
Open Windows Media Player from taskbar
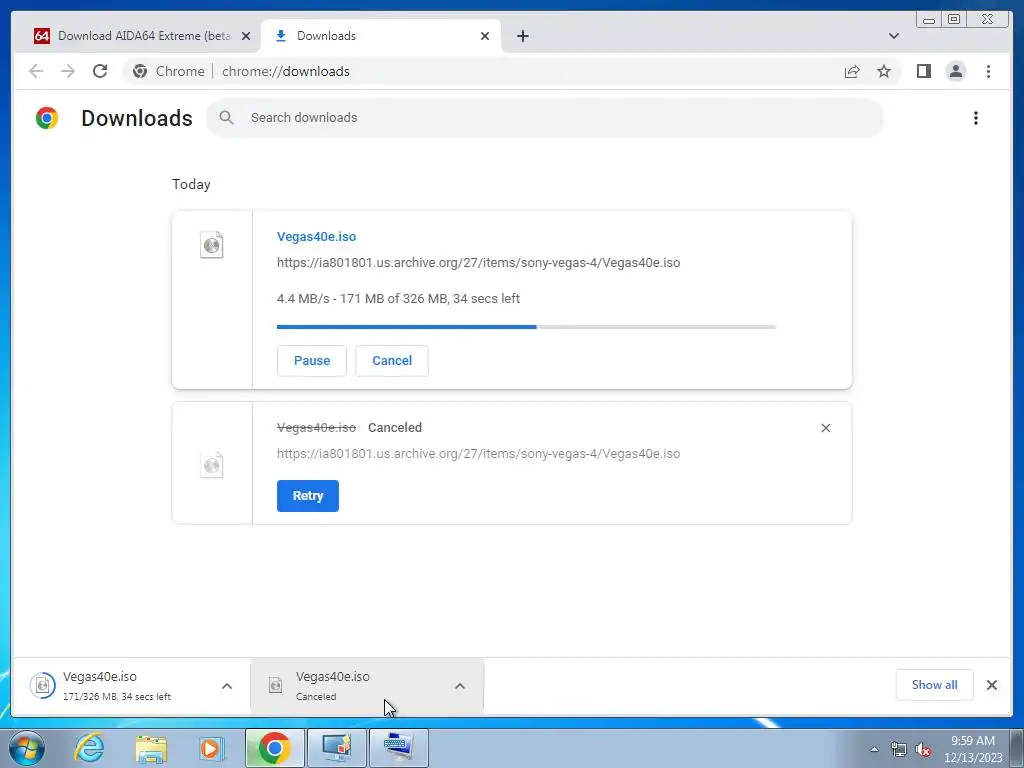[211, 748]
